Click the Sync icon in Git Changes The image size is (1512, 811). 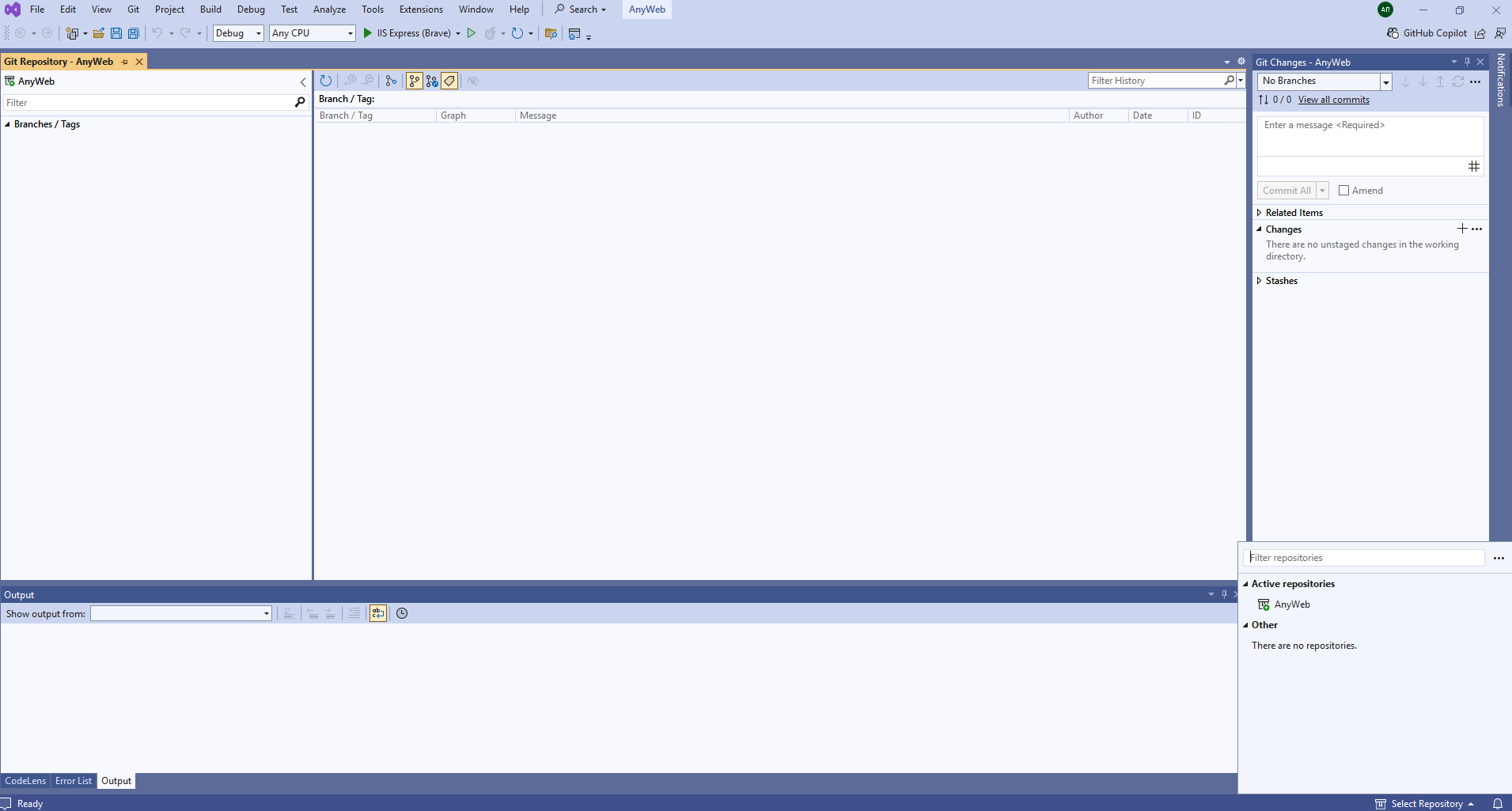(x=1457, y=81)
